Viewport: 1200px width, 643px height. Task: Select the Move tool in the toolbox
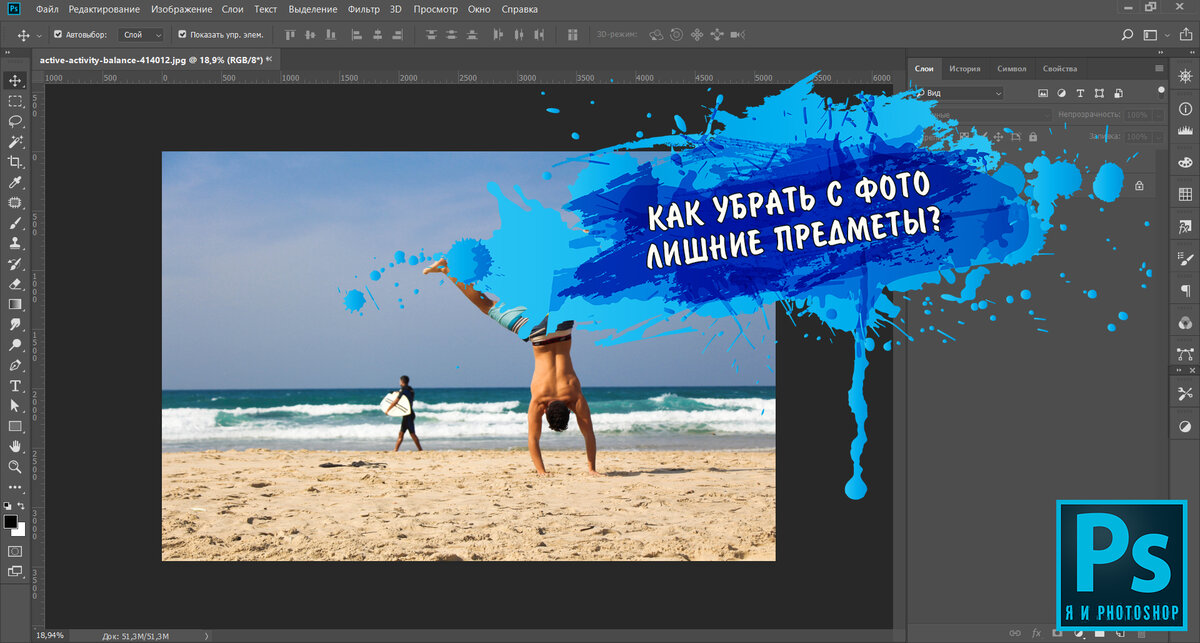(x=15, y=80)
